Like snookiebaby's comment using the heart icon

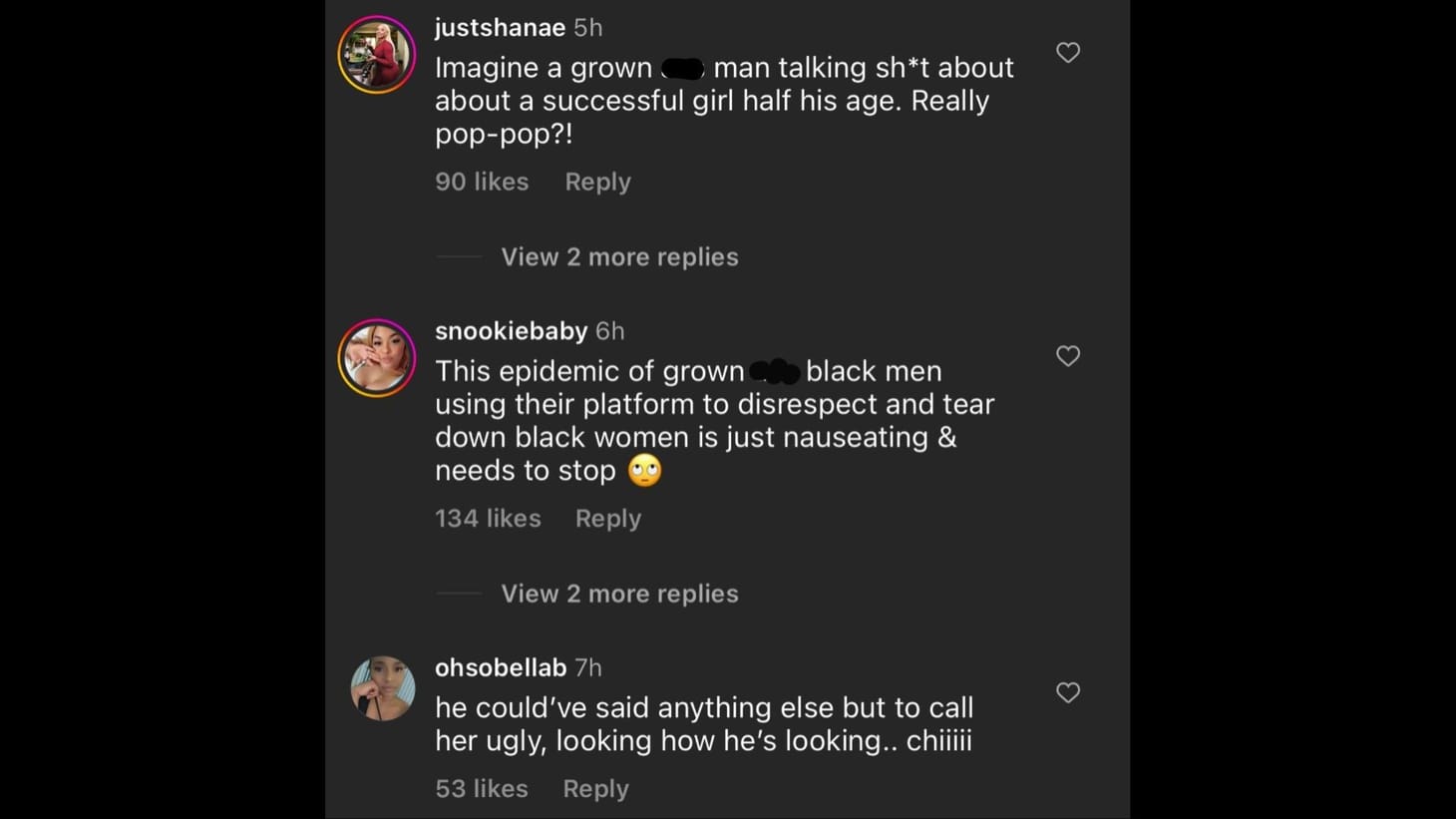pyautogui.click(x=1067, y=355)
